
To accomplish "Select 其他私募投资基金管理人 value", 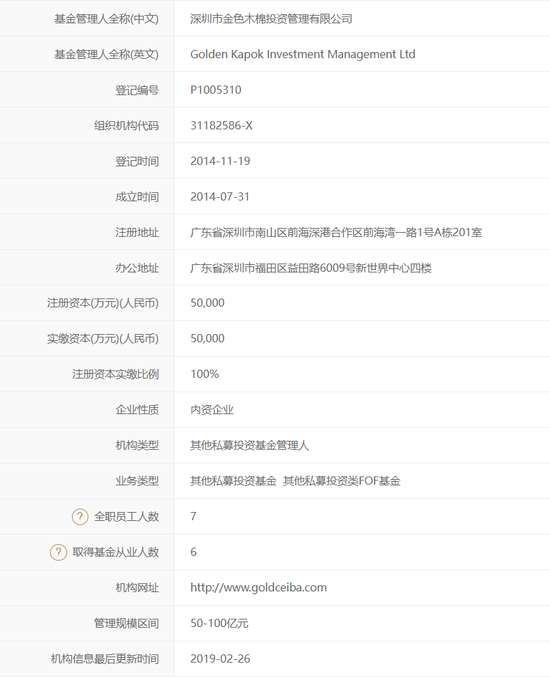I will click(250, 445).
